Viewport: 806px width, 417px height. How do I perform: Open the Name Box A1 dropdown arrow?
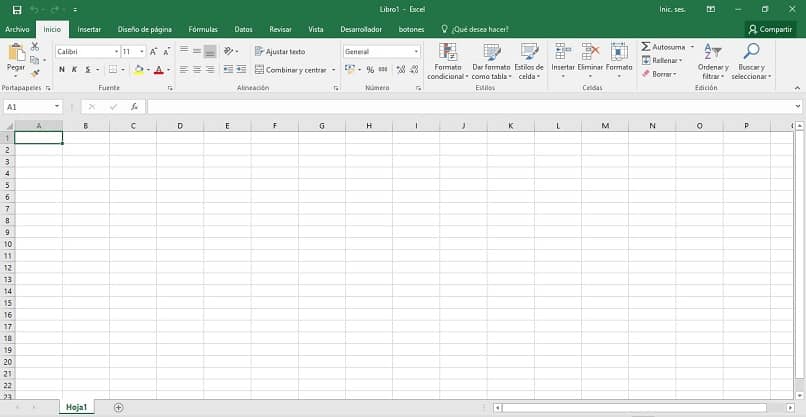tap(57, 107)
